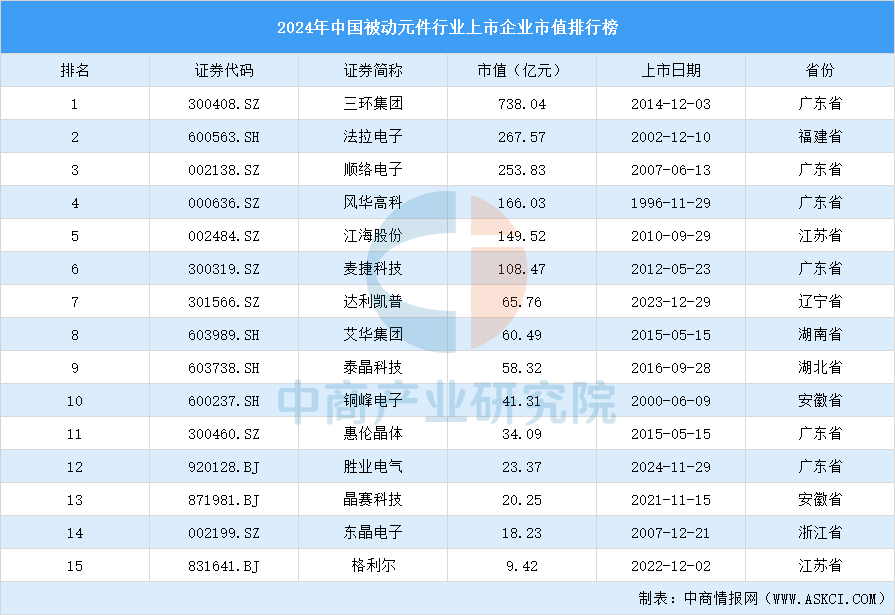The height and width of the screenshot is (615, 895).
Task: Select the company name "麦捷科技"
Action: pos(373,268)
